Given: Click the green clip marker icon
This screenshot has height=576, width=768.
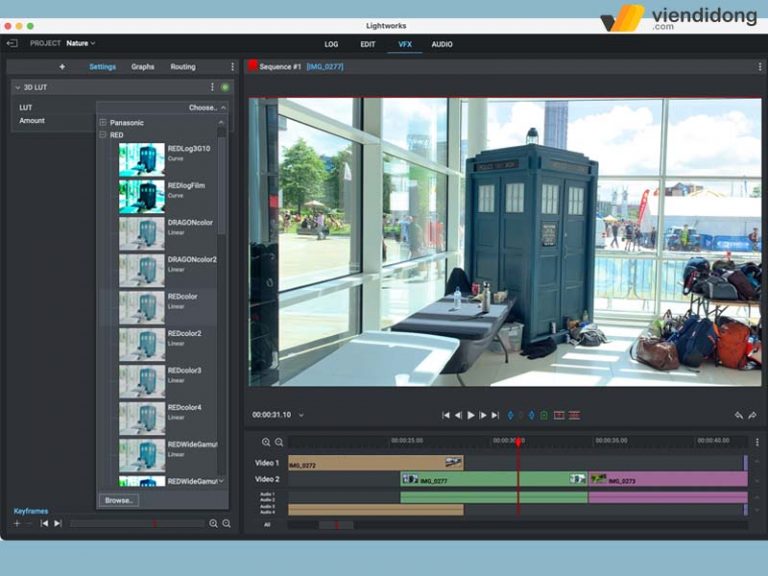Looking at the screenshot, I should coord(544,415).
